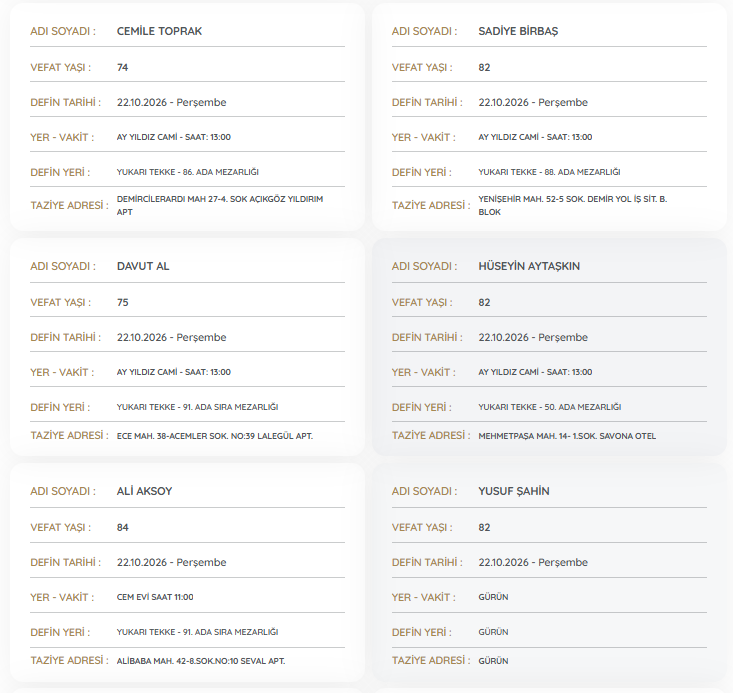Click ADI SOYADI label in Yusuf Şahin card
The image size is (733, 693).
pyautogui.click(x=424, y=491)
